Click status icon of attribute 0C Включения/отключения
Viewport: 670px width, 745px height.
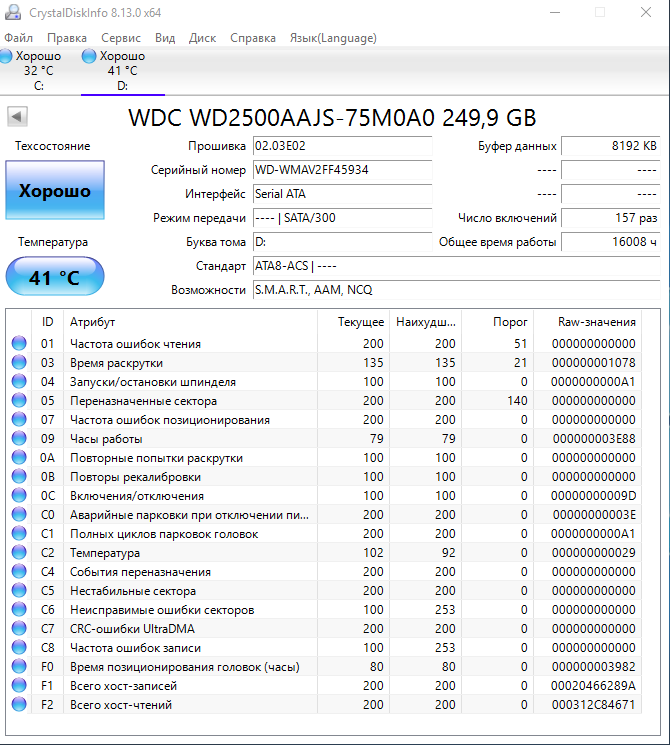[x=19, y=495]
